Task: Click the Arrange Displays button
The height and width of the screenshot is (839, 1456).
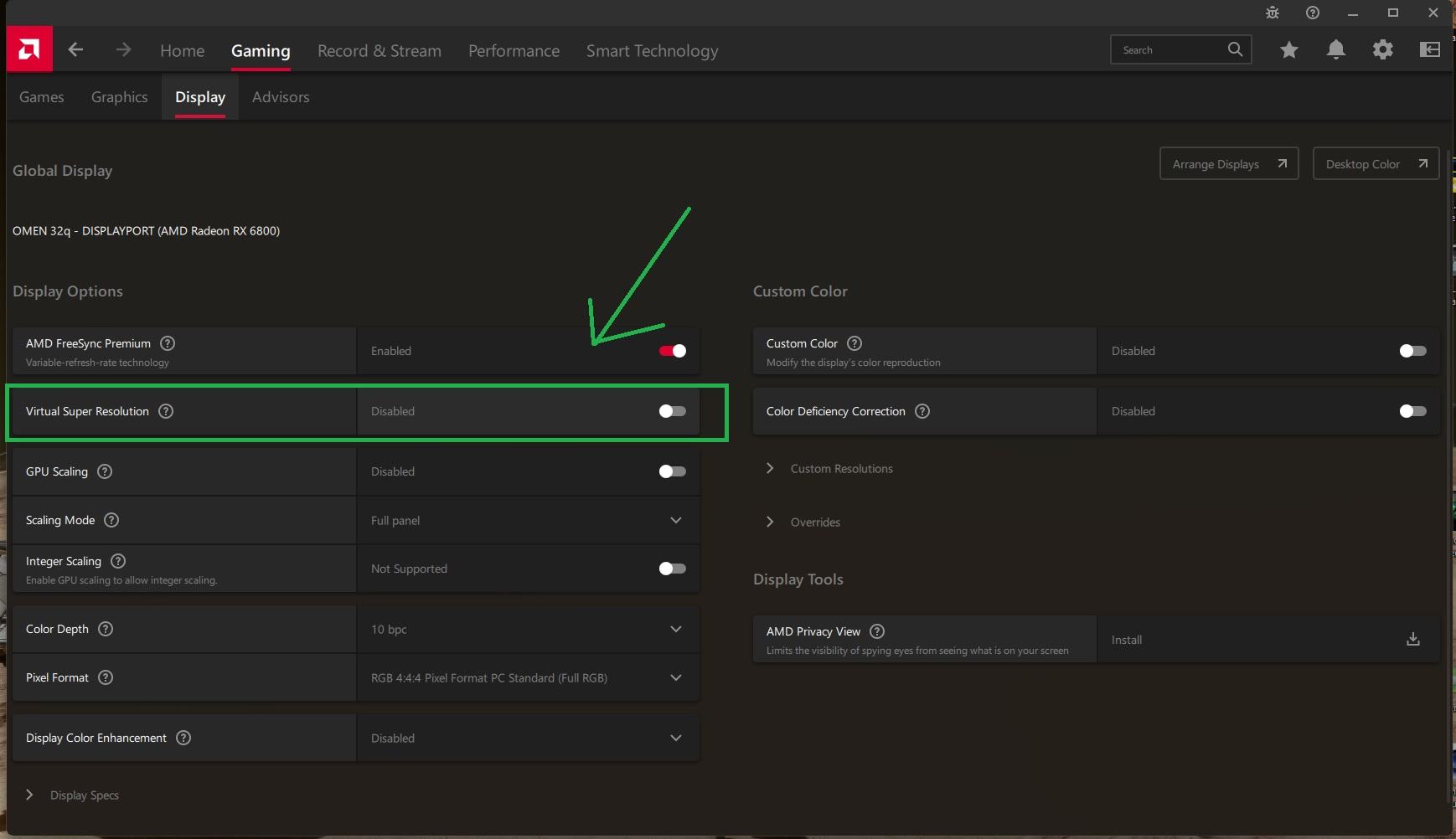Action: [1229, 163]
